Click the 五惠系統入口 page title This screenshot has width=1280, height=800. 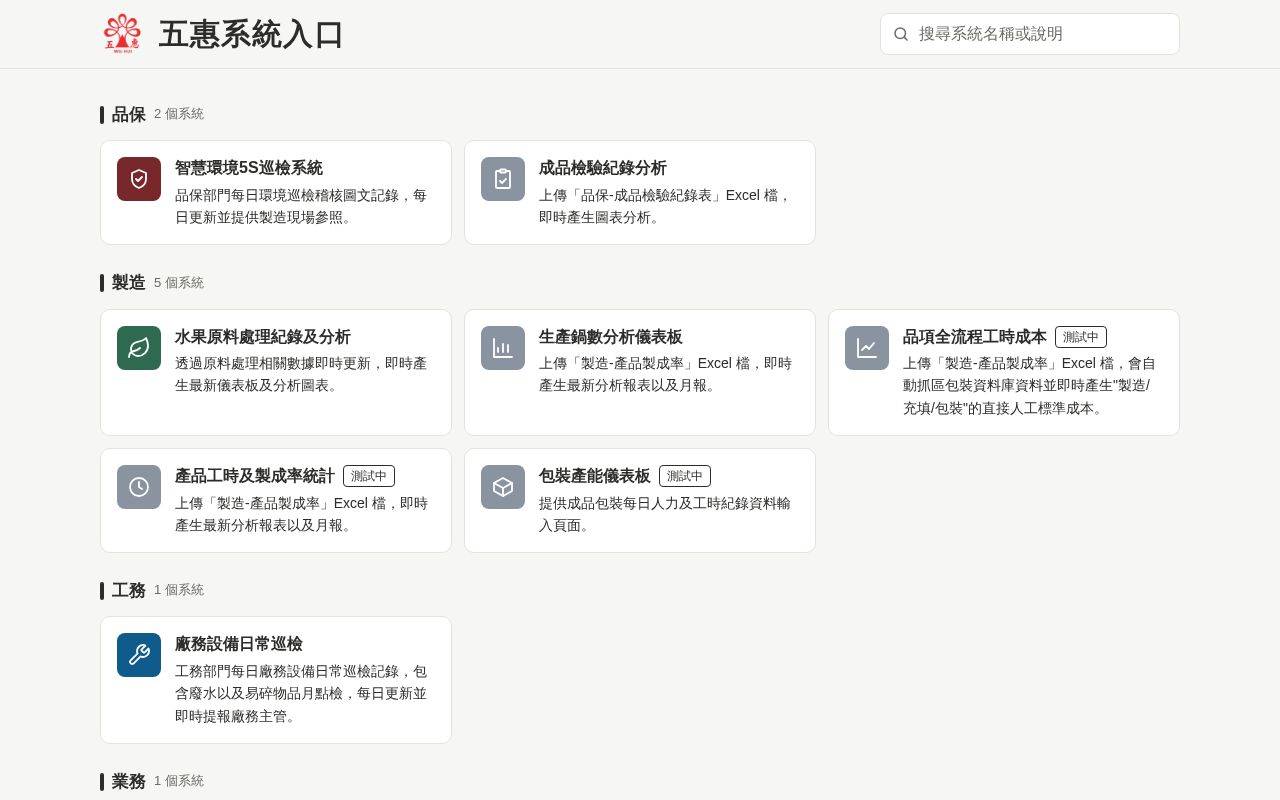click(251, 34)
